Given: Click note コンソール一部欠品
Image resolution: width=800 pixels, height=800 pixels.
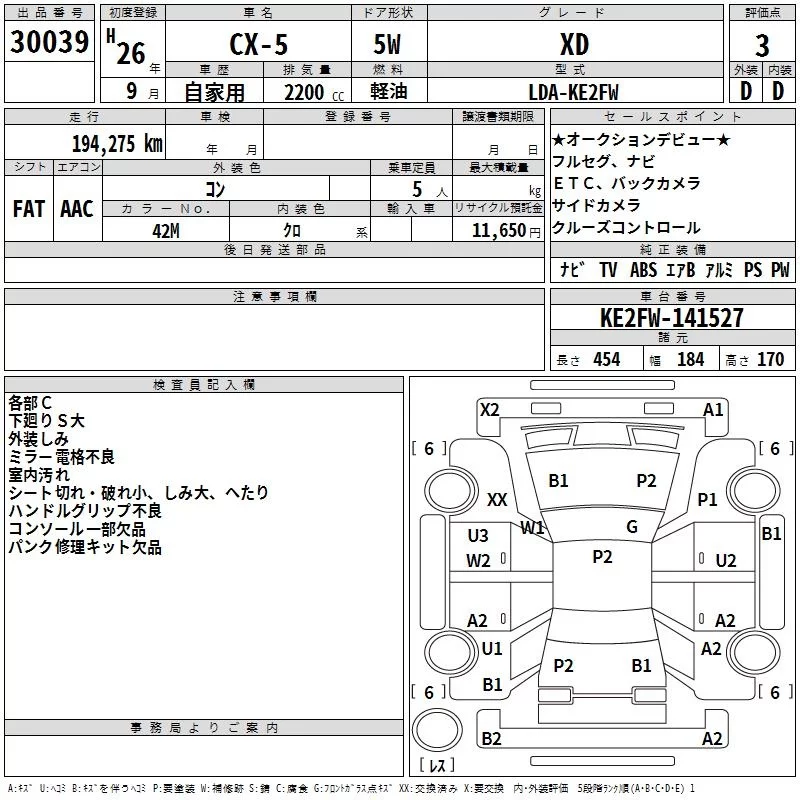Looking at the screenshot, I should coord(77,529).
